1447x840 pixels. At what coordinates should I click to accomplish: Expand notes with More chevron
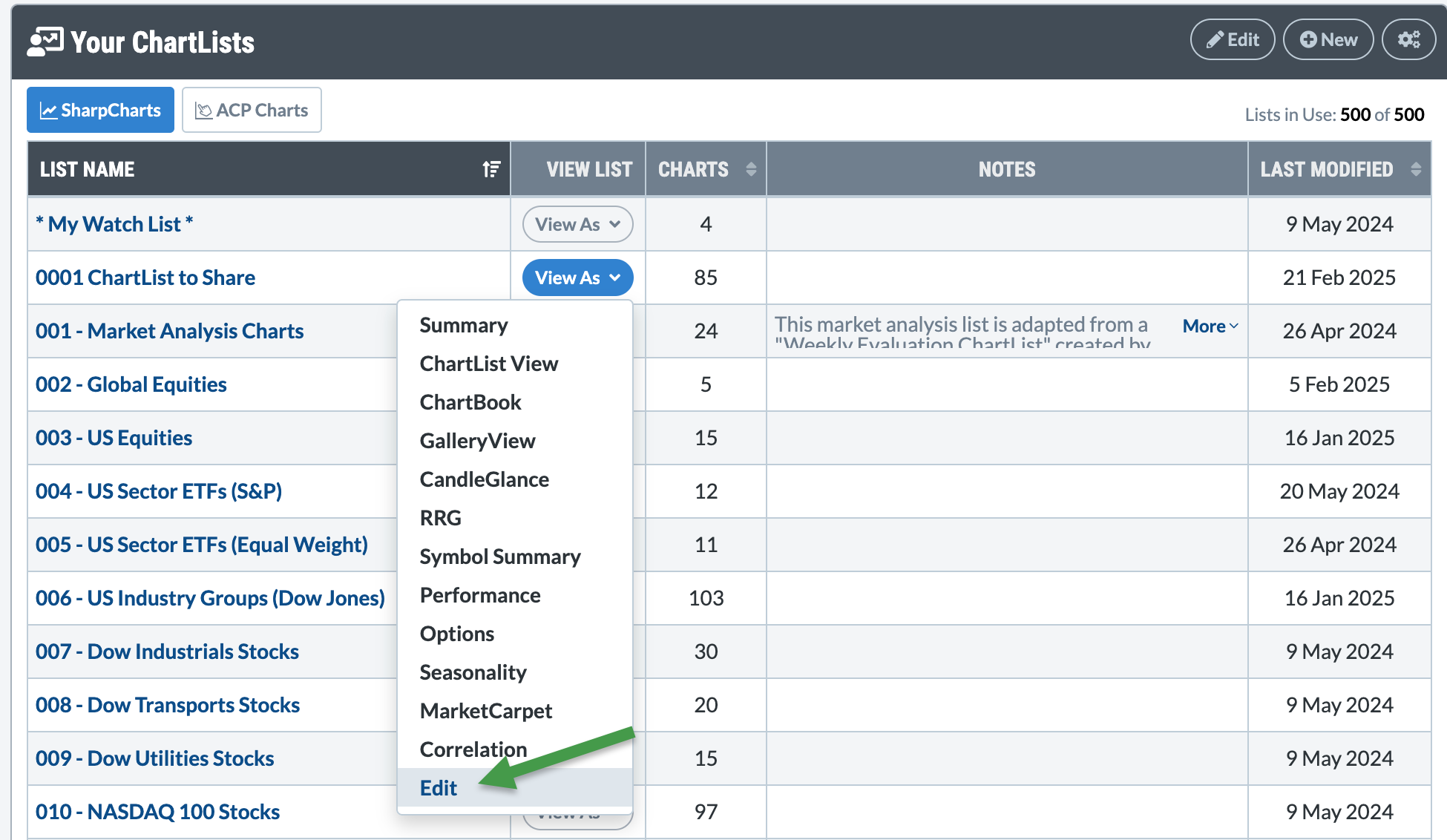point(1210,327)
